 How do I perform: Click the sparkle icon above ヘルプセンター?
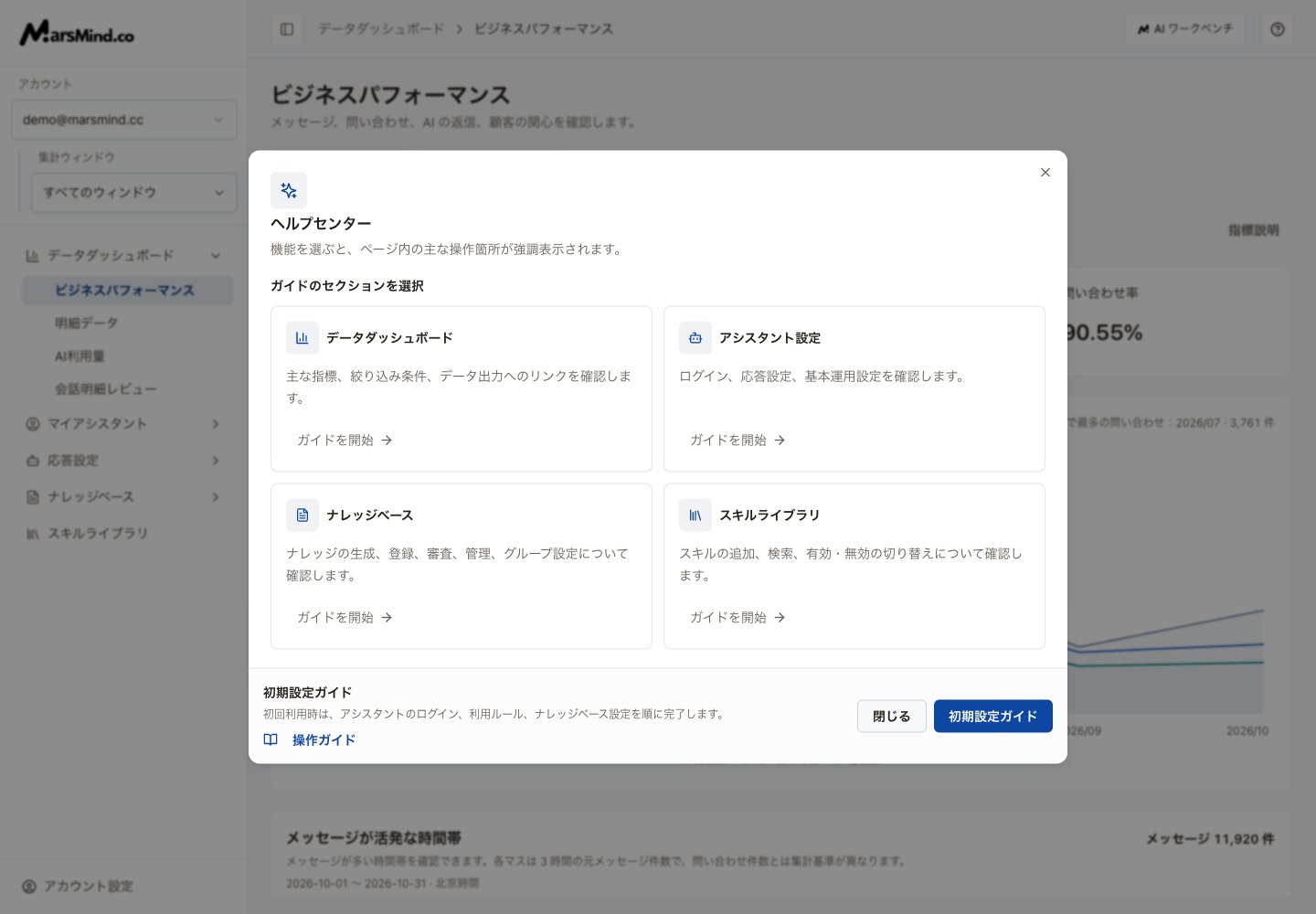point(289,190)
